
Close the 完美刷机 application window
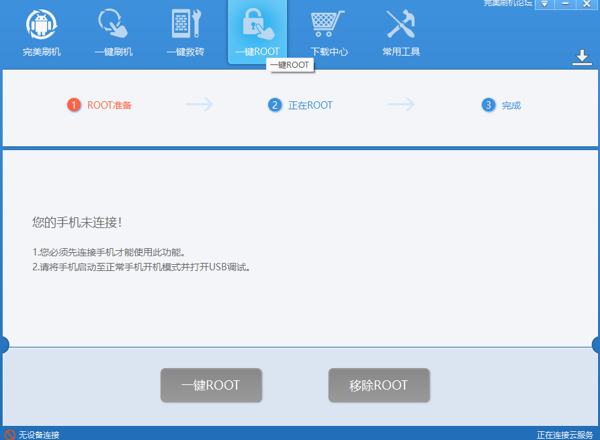[588, 4]
